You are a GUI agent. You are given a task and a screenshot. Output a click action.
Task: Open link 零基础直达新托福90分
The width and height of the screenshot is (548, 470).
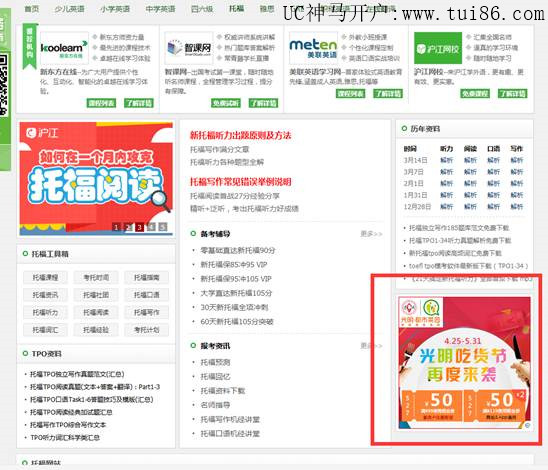238,251
